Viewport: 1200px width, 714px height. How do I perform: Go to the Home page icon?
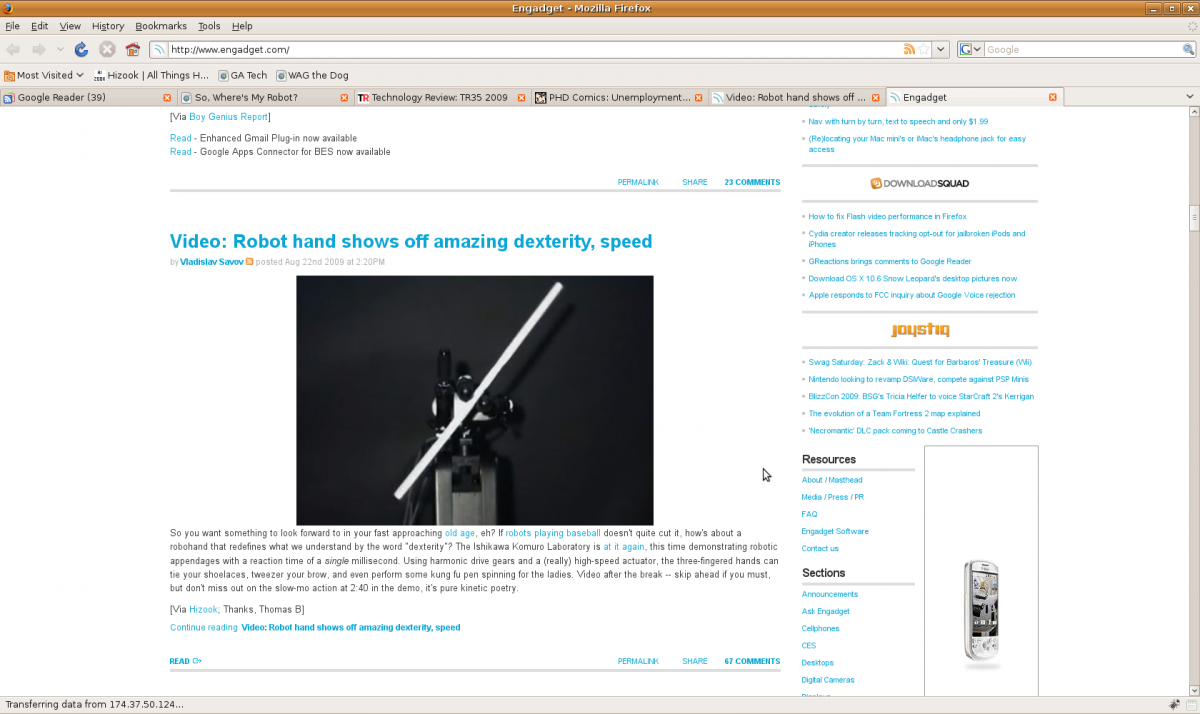point(132,50)
